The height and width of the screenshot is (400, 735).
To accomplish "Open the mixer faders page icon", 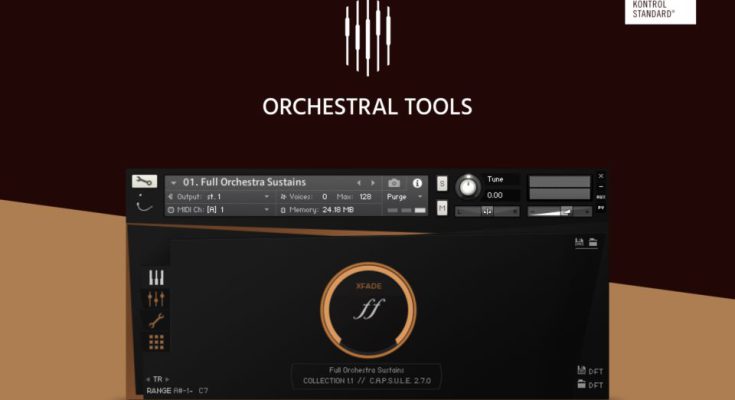I will point(156,299).
